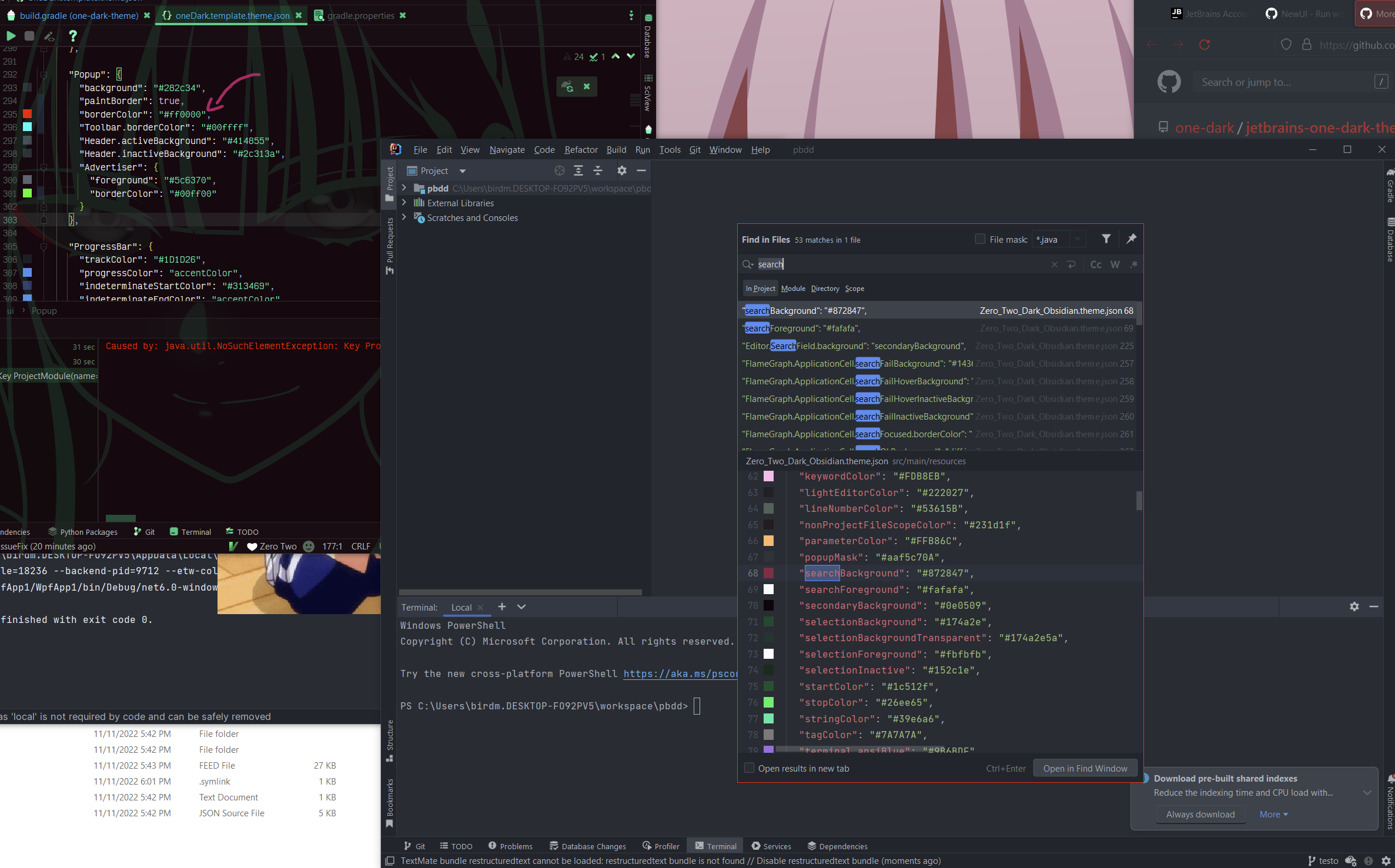Open the Project panel settings gear

click(621, 170)
